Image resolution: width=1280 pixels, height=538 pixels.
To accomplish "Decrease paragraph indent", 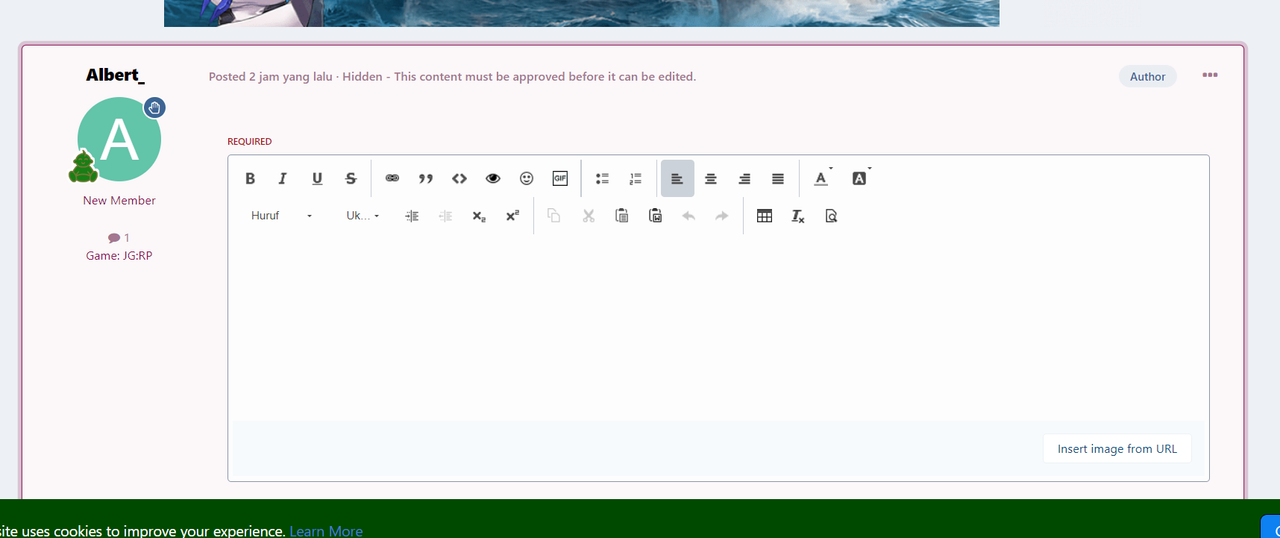I will pos(445,216).
